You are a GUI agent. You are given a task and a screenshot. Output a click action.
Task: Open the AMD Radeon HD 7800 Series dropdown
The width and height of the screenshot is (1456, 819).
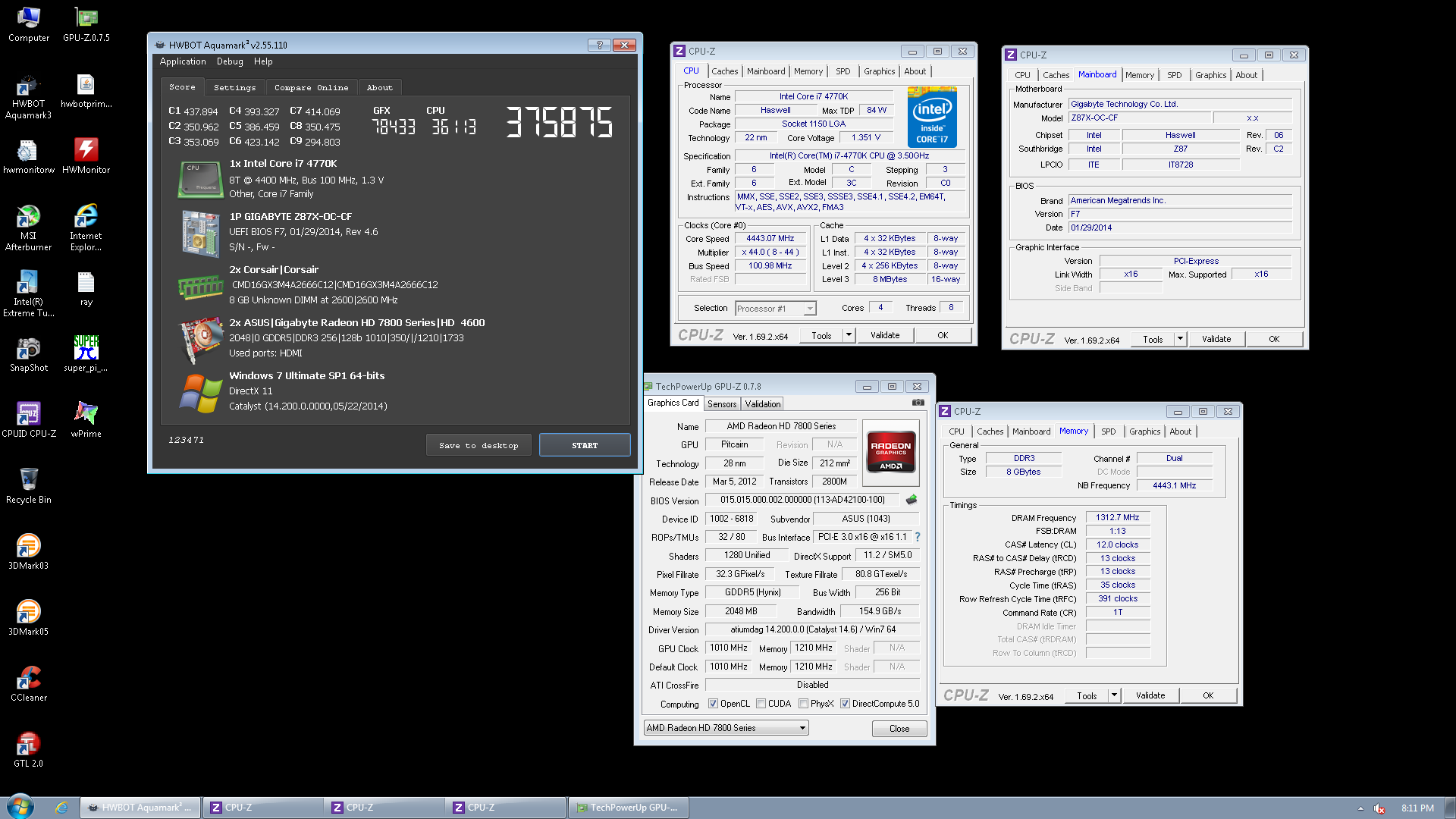[x=726, y=728]
